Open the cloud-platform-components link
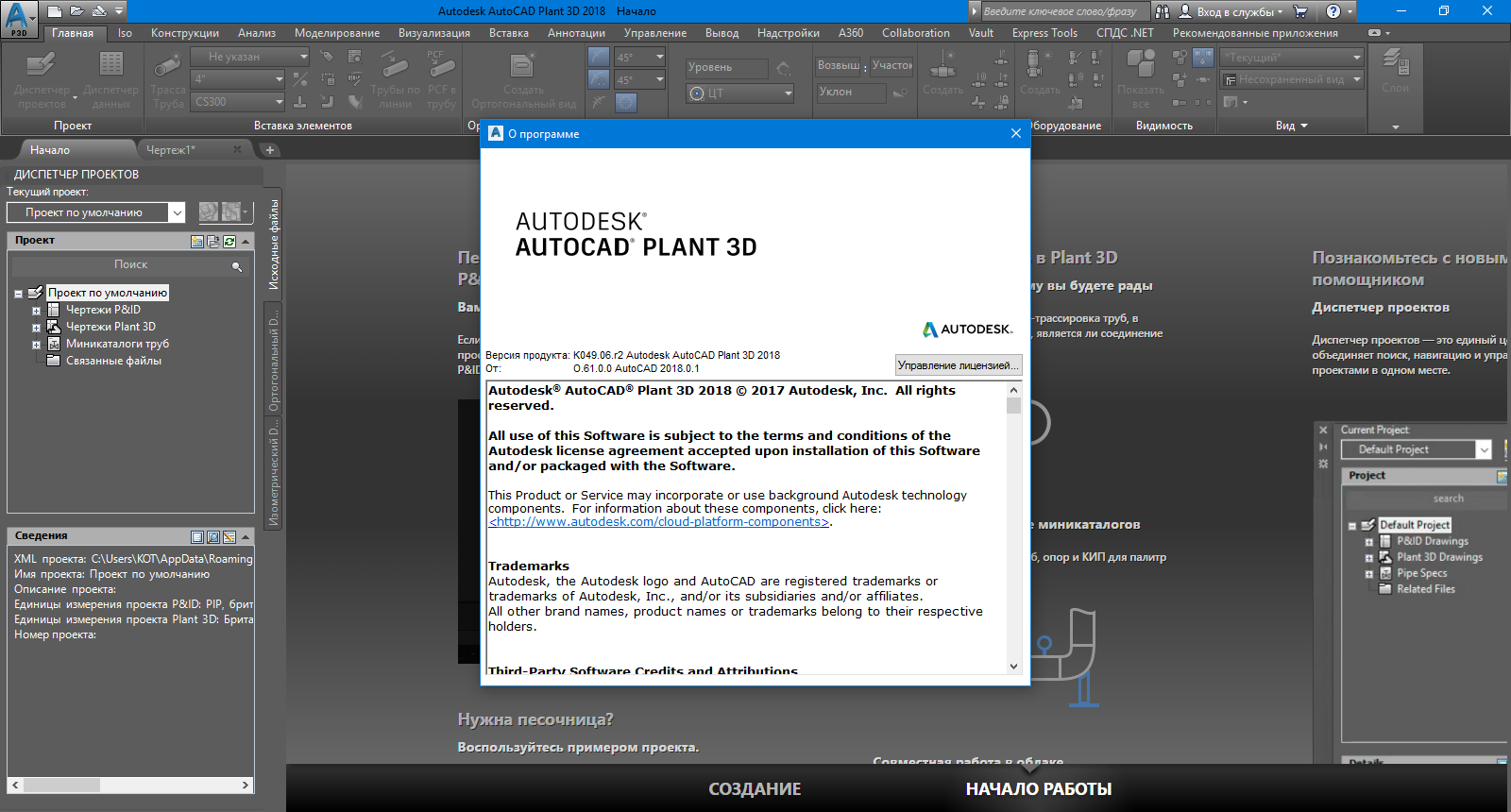The height and width of the screenshot is (812, 1511). point(658,522)
